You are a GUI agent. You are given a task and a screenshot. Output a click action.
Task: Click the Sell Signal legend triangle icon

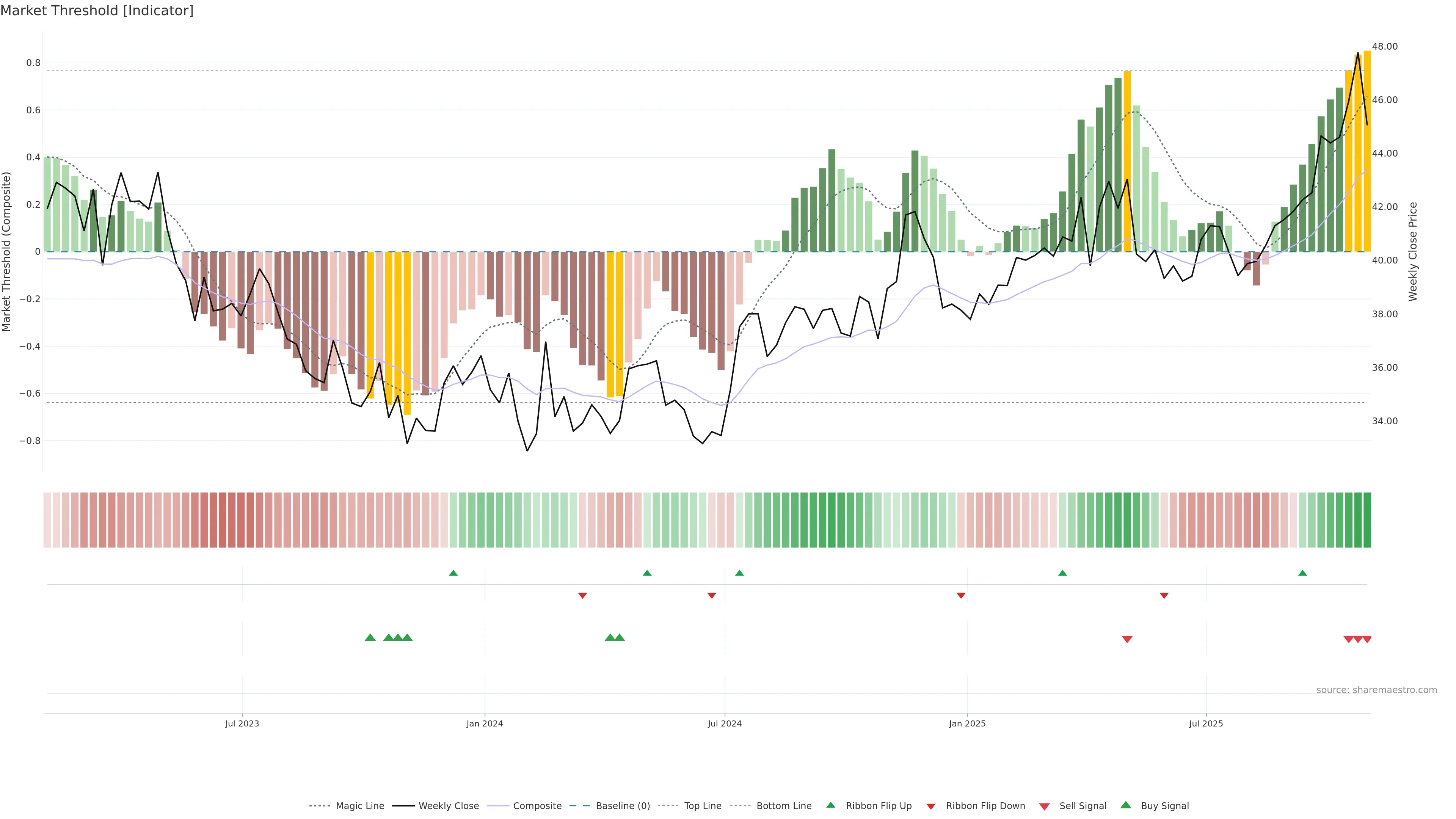(1045, 806)
